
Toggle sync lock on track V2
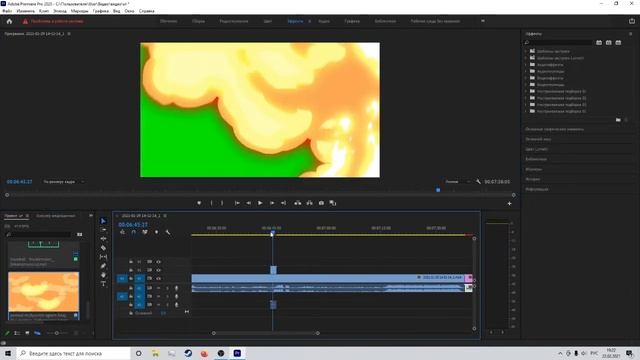(149, 270)
